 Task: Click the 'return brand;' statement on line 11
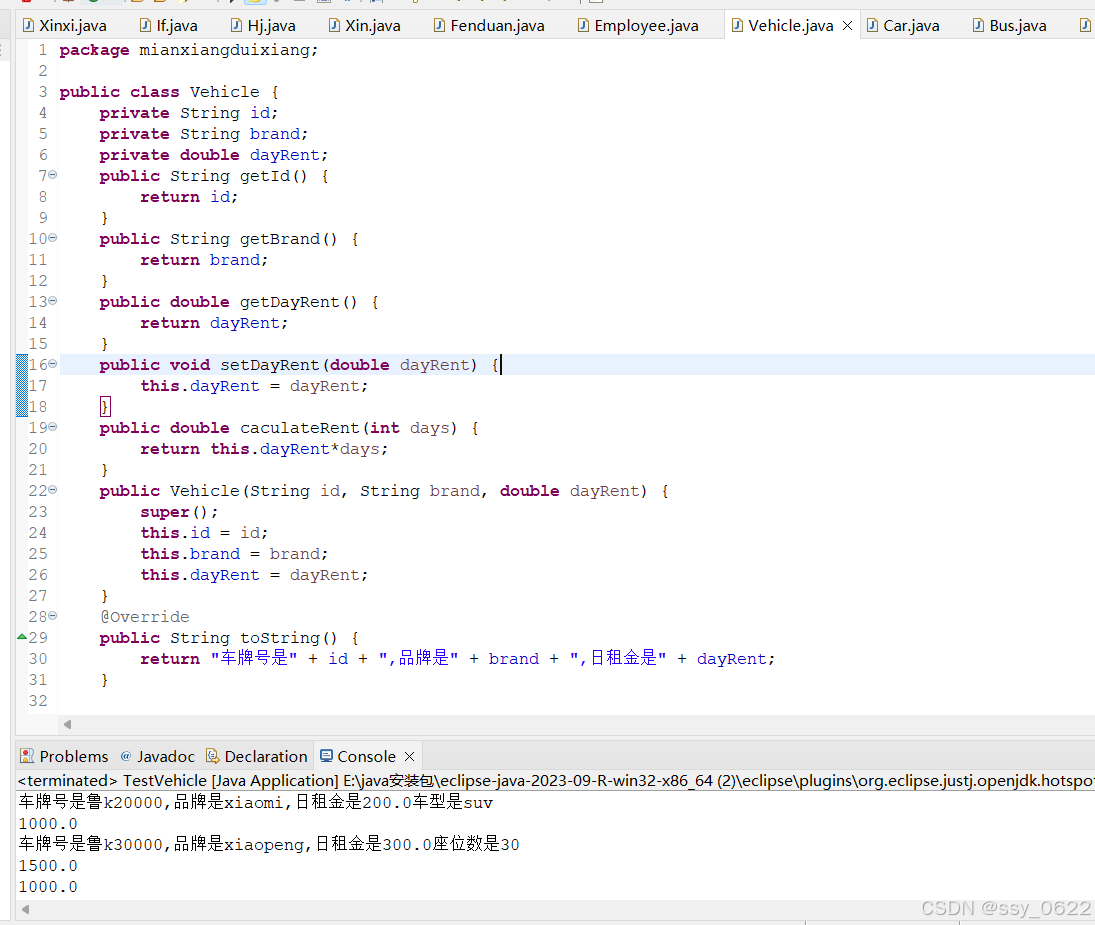click(204, 260)
